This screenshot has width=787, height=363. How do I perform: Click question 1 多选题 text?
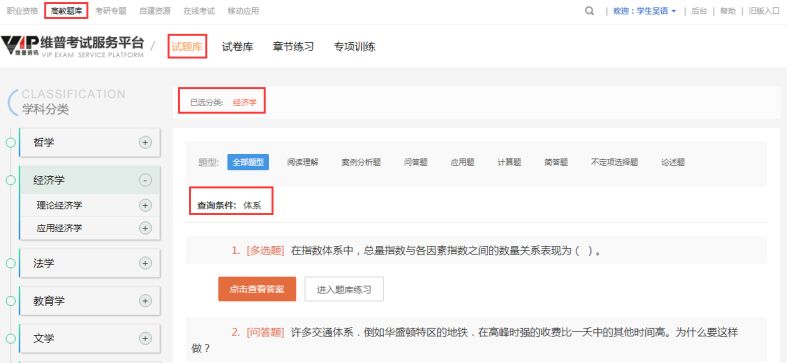coord(265,251)
